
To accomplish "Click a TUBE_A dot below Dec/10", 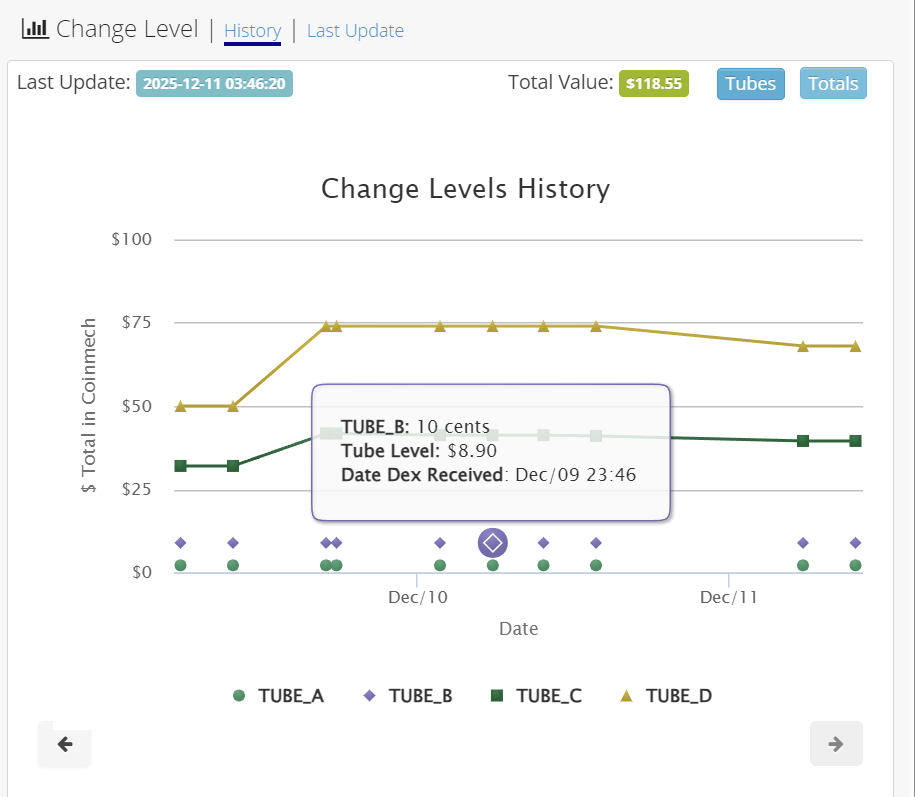I will (441, 565).
